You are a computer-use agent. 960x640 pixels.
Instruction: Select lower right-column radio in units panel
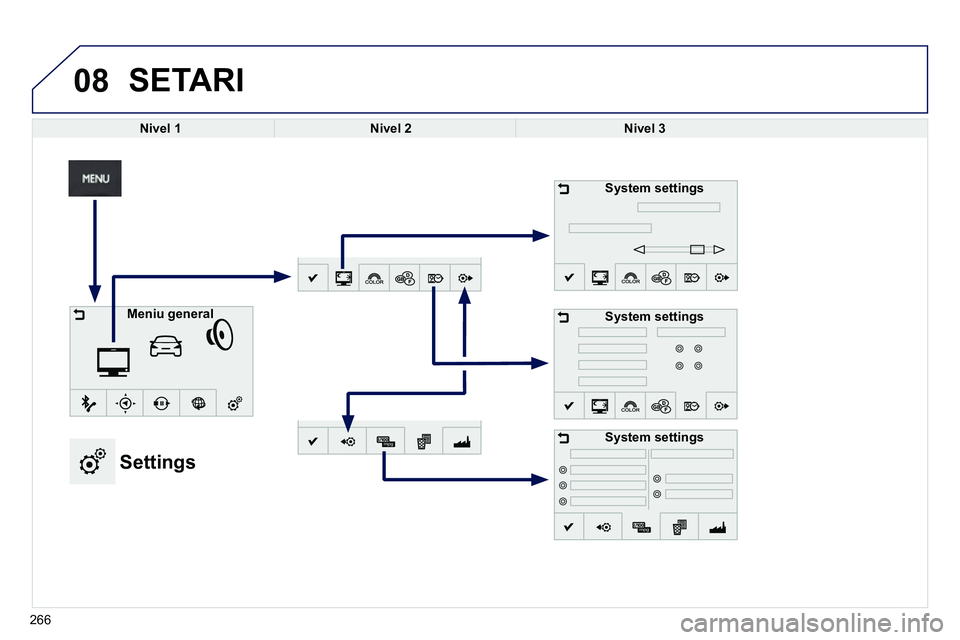pos(657,494)
